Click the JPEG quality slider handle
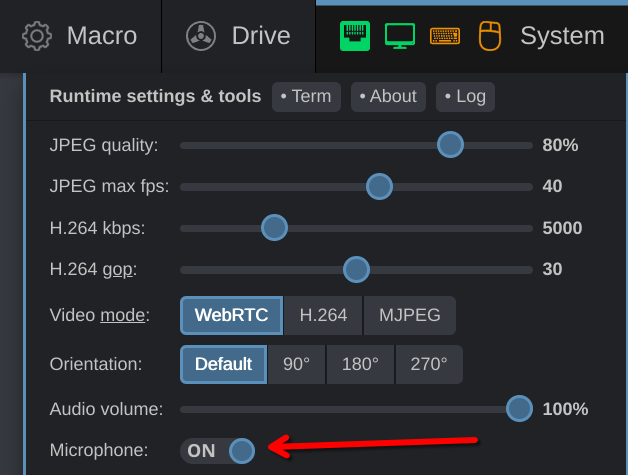Viewport: 628px width, 475px height. 450,145
